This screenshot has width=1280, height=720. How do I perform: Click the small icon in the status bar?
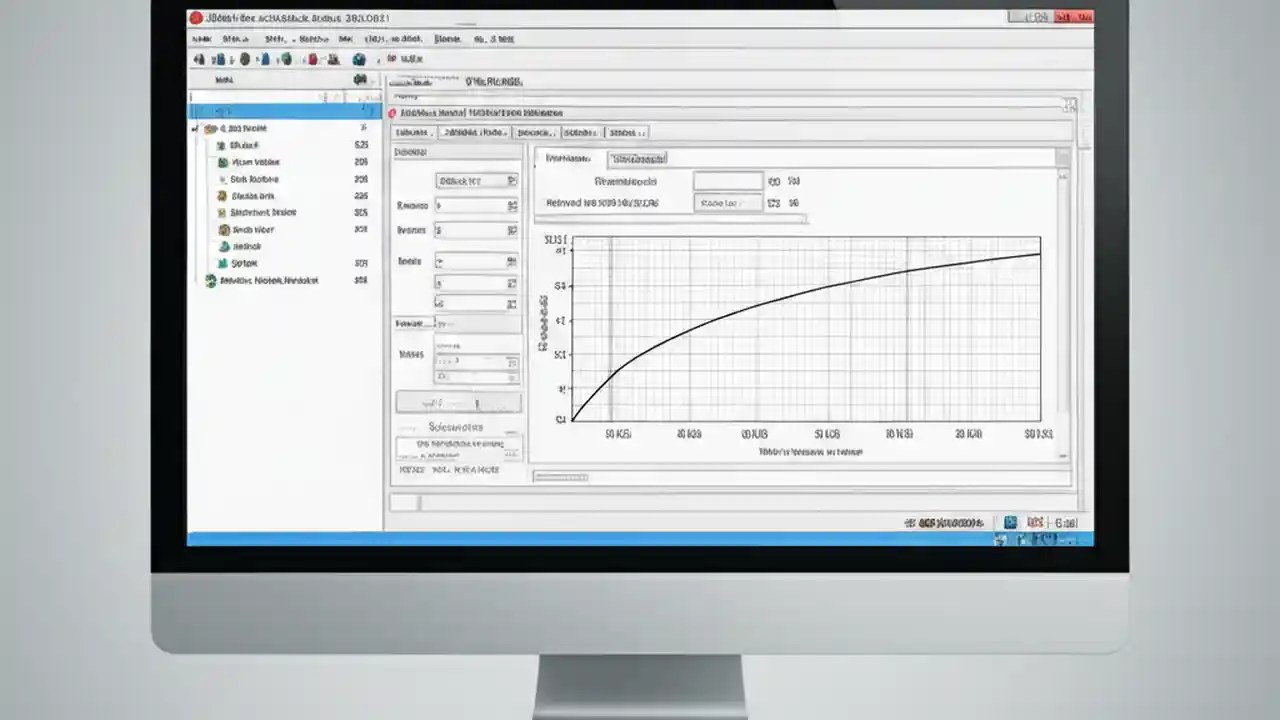(1009, 522)
